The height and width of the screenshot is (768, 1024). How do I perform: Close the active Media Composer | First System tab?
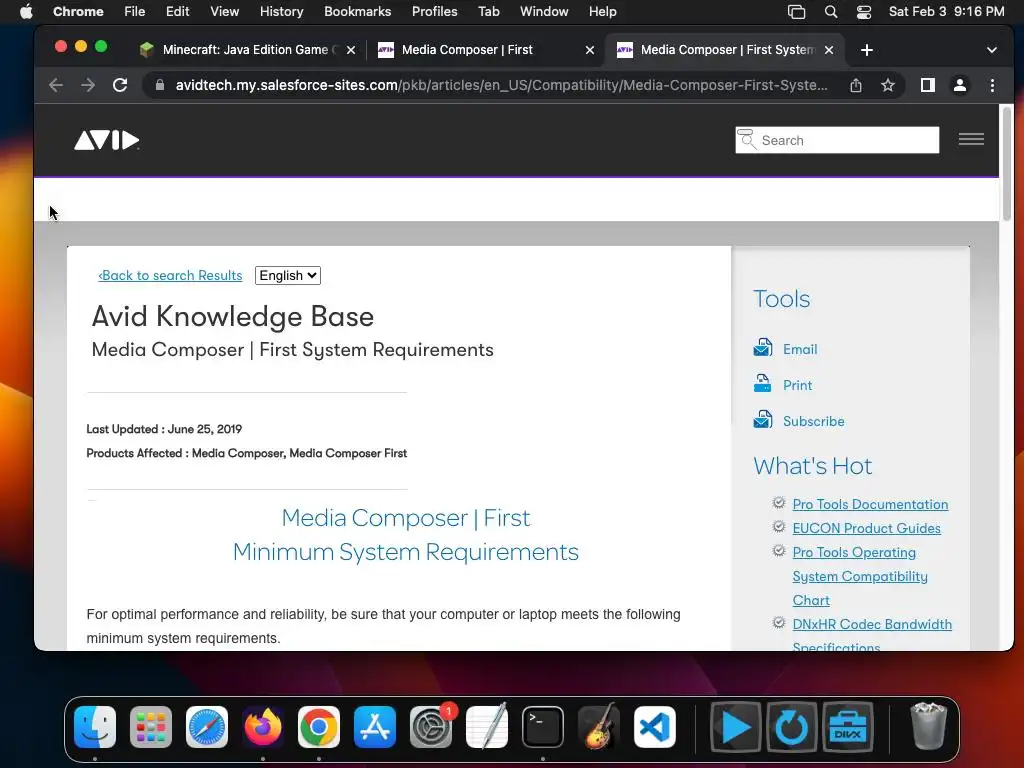pos(829,50)
